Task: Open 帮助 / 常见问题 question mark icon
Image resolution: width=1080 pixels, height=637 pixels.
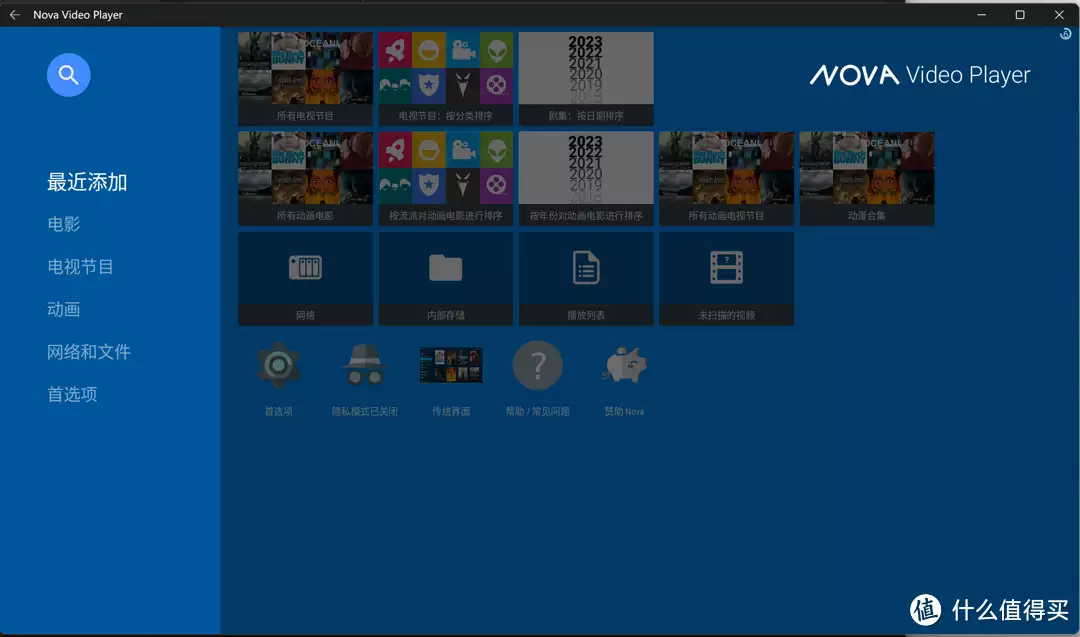Action: pos(538,365)
